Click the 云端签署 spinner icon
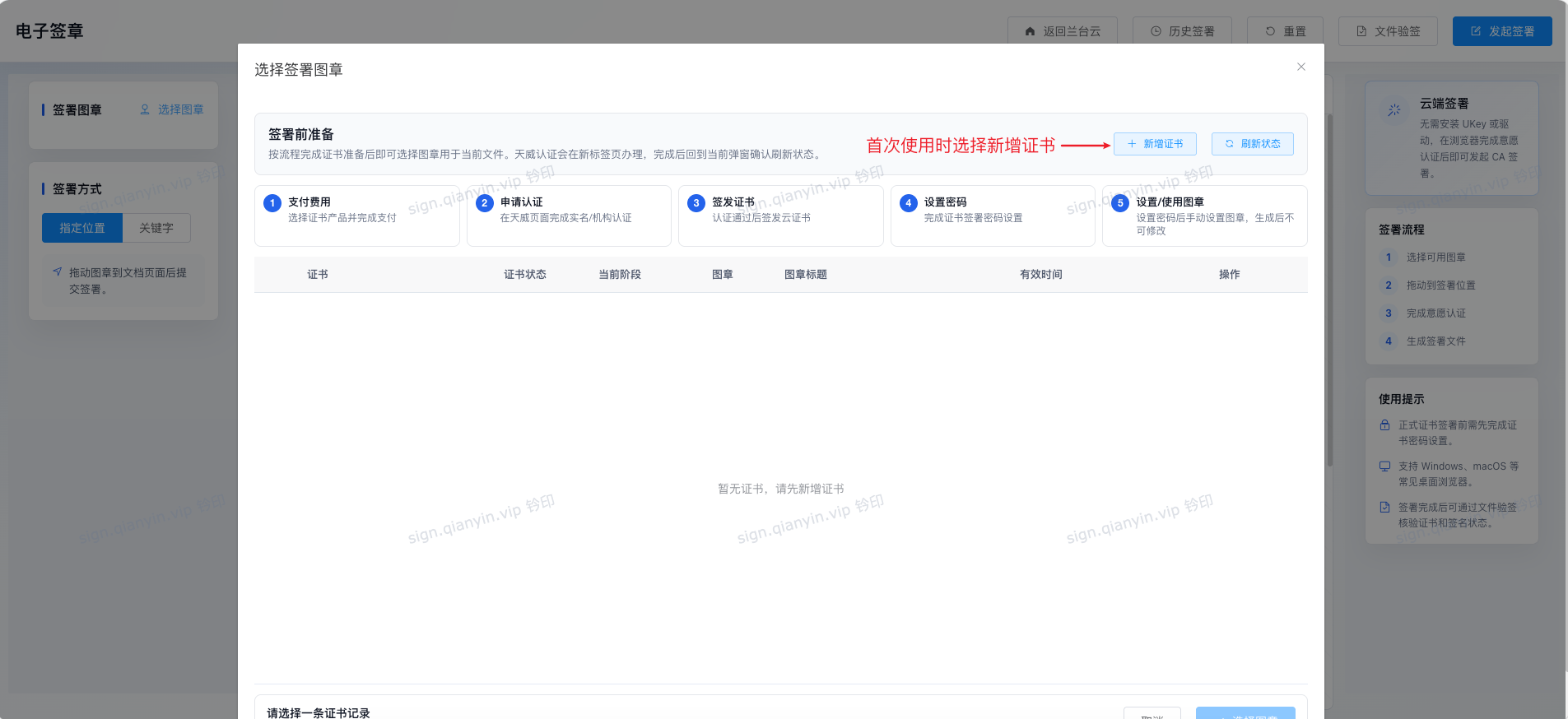 pos(1394,109)
